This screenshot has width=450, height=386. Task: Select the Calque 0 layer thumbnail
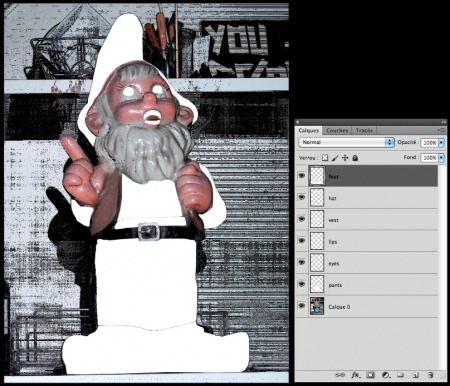[x=317, y=306]
